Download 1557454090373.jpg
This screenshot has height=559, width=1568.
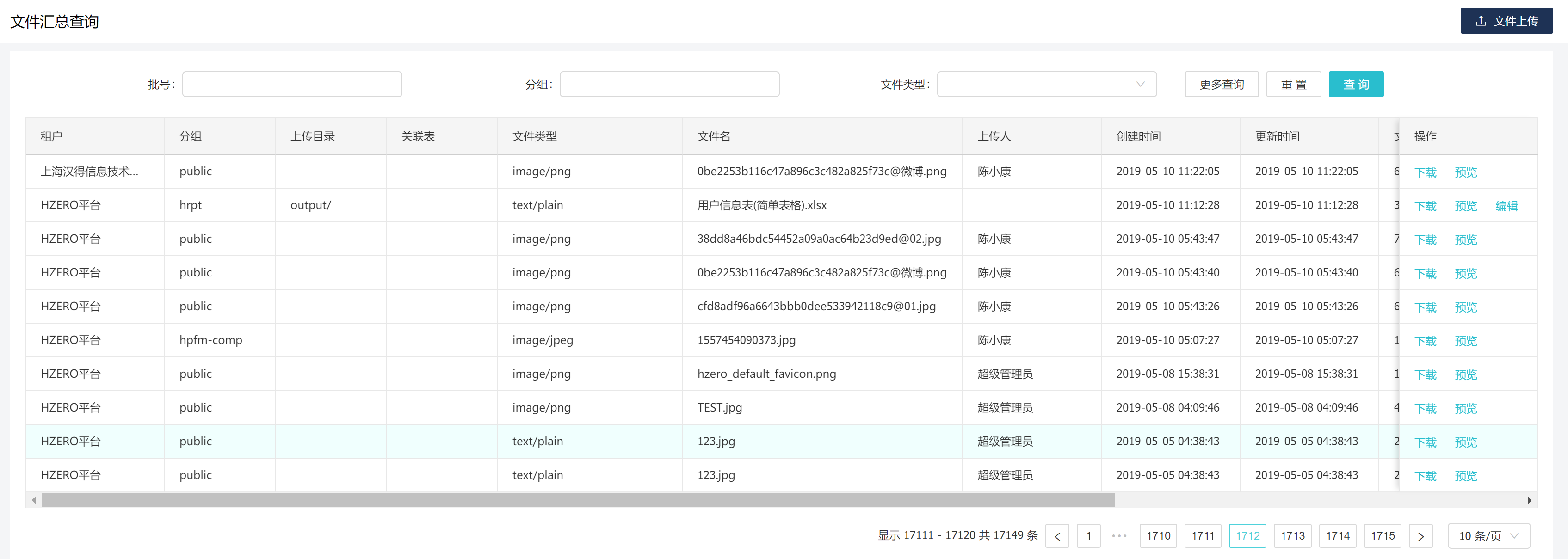[x=1425, y=341]
